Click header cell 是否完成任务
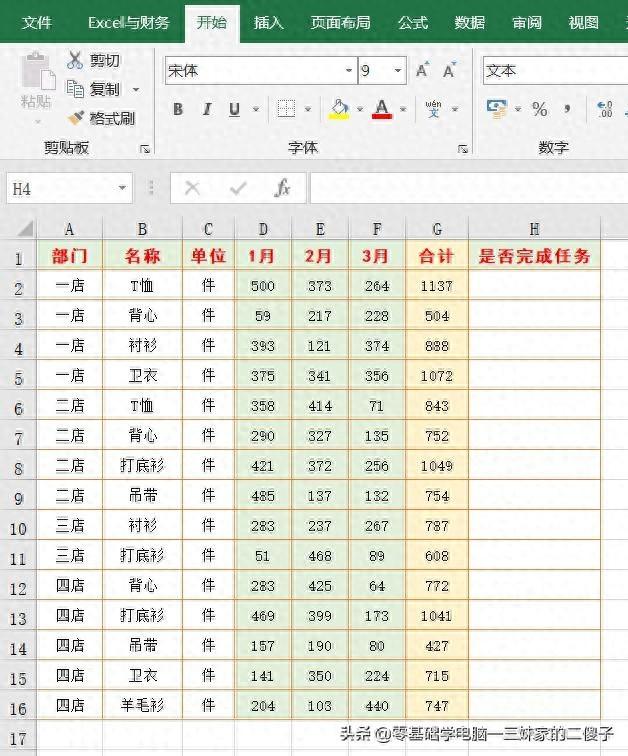The height and width of the screenshot is (756, 628). click(534, 256)
